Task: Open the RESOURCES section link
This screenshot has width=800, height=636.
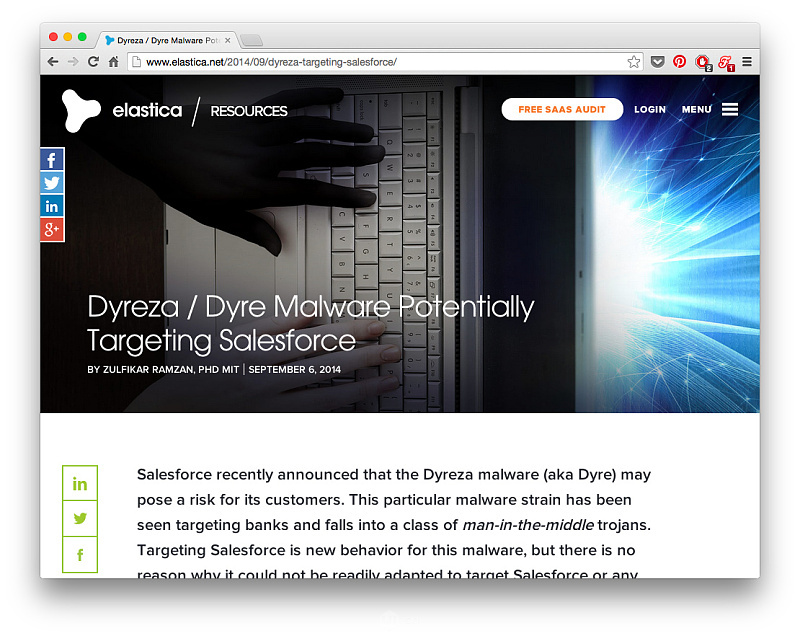Action: [x=249, y=111]
